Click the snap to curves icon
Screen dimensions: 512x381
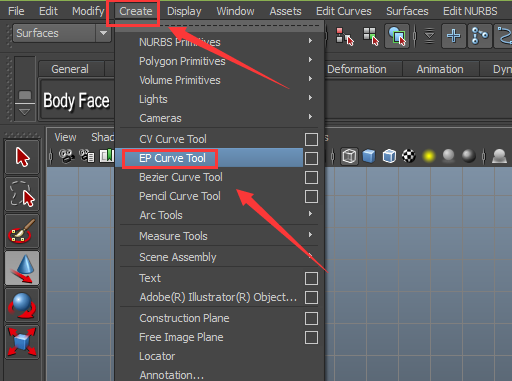479,36
